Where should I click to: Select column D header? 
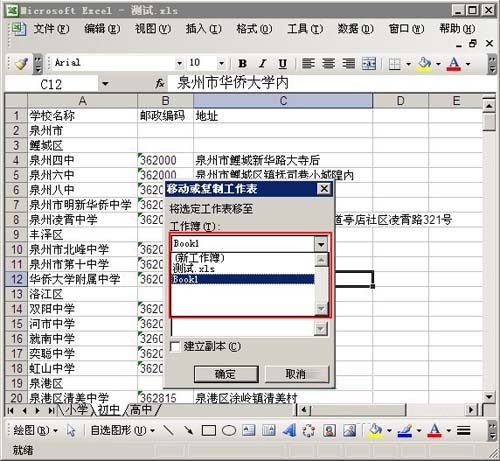click(x=400, y=101)
